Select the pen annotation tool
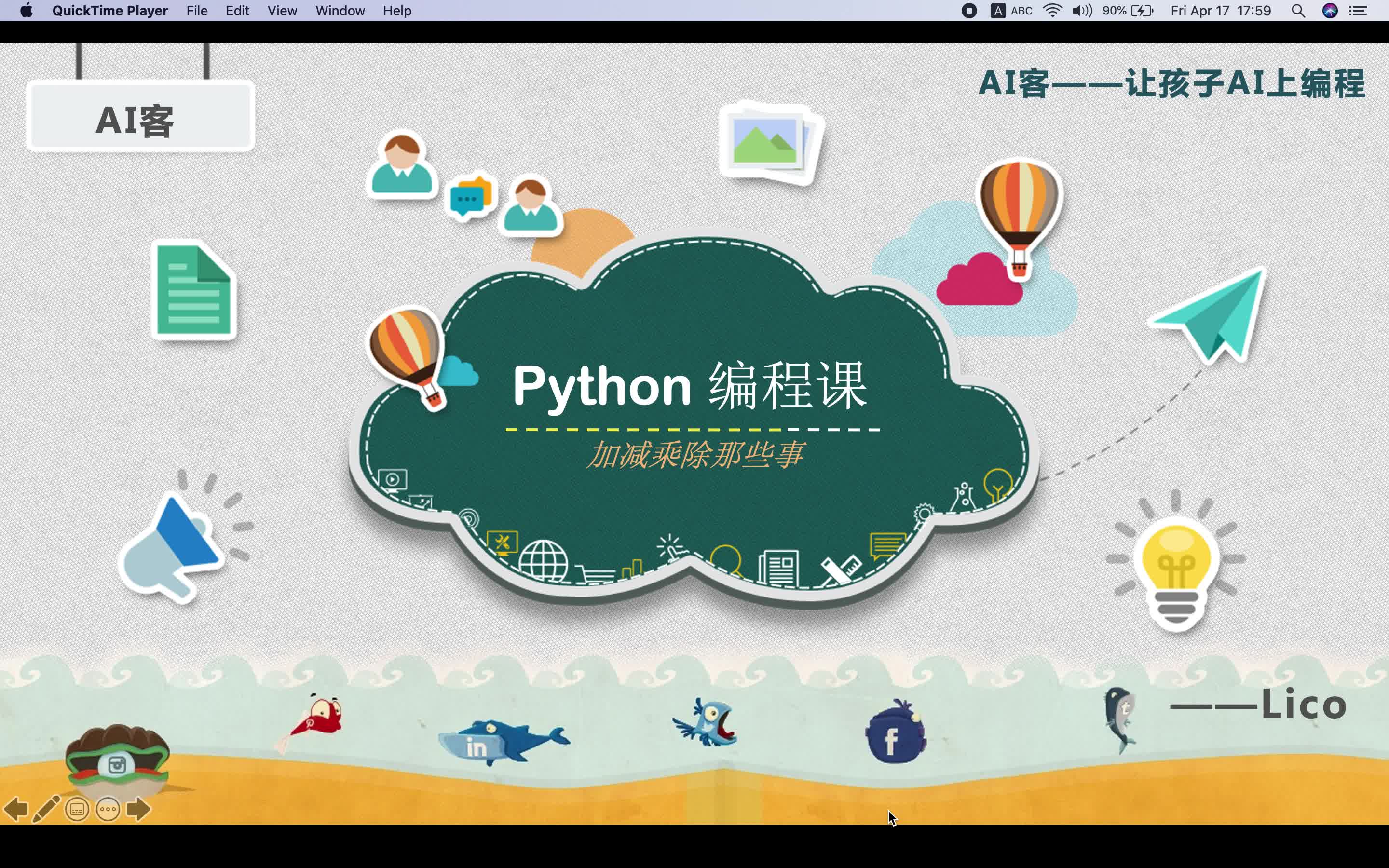1389x868 pixels. (x=46, y=810)
